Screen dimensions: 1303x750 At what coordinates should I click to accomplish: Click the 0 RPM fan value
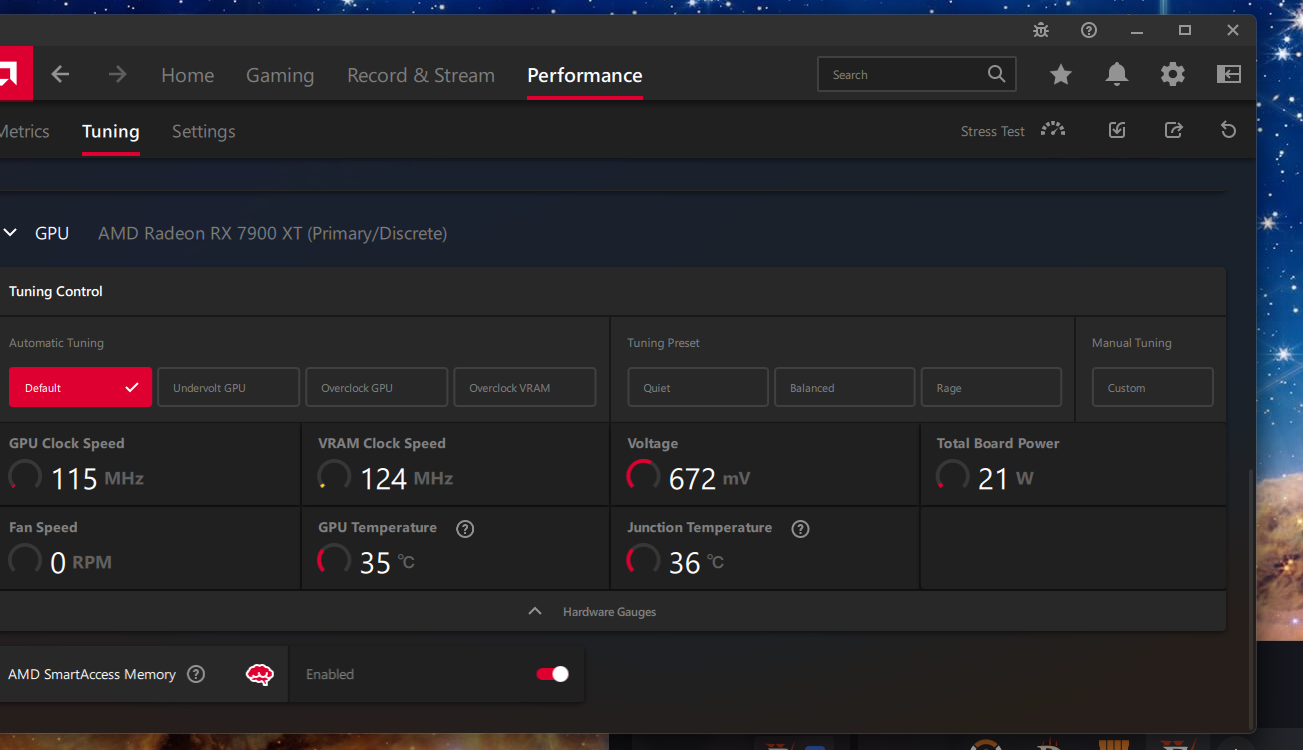(x=81, y=563)
